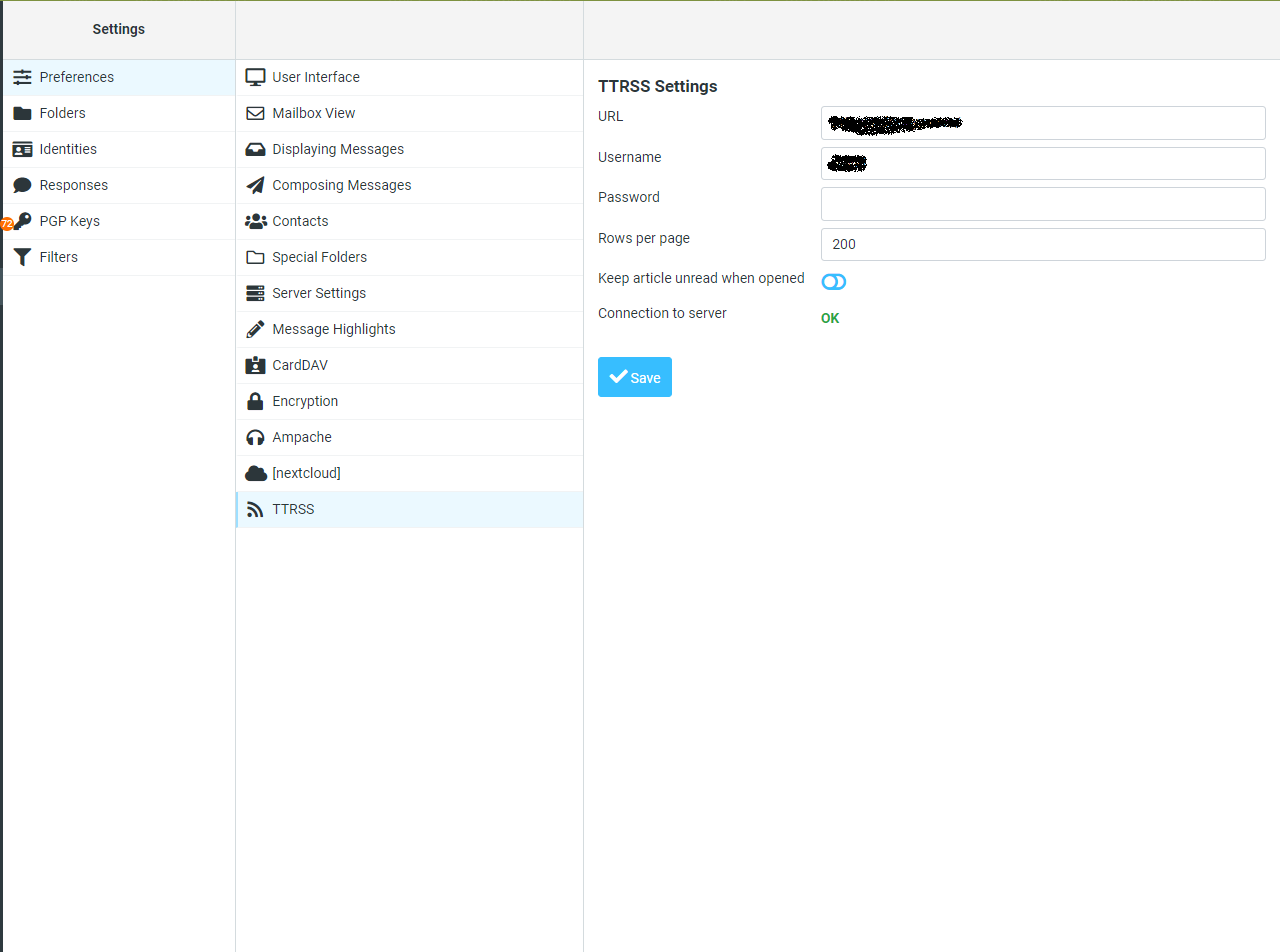The height and width of the screenshot is (952, 1280).
Task: Select Encryption preferences
Action: pos(409,401)
